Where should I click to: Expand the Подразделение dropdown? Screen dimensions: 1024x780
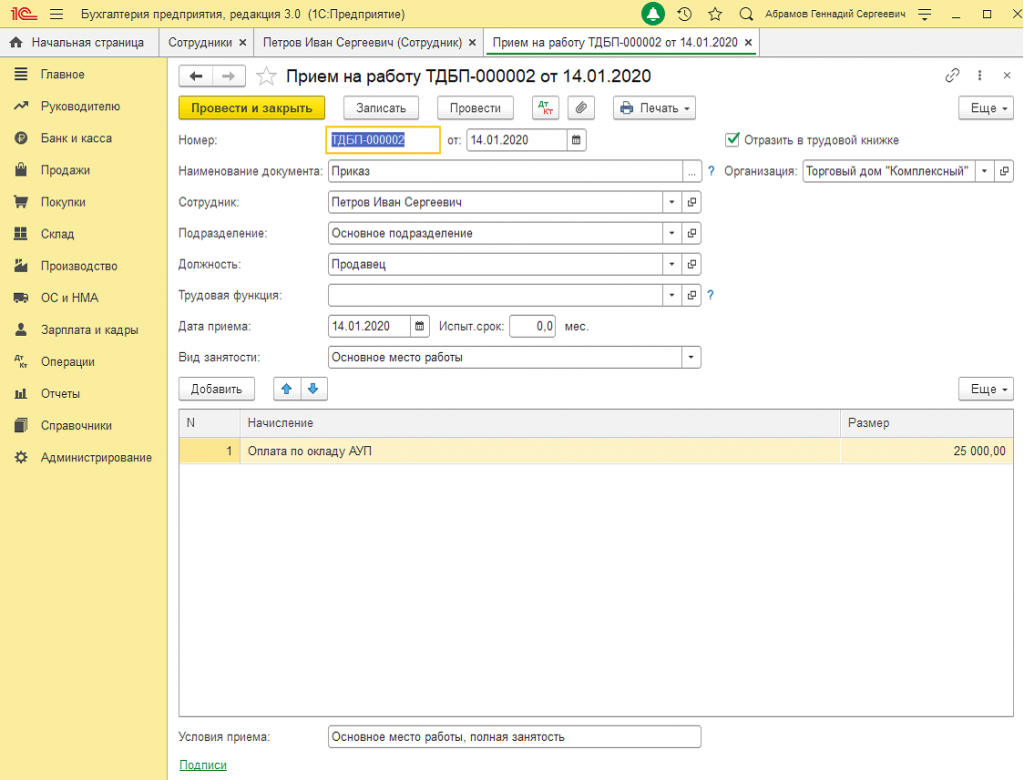click(x=671, y=233)
